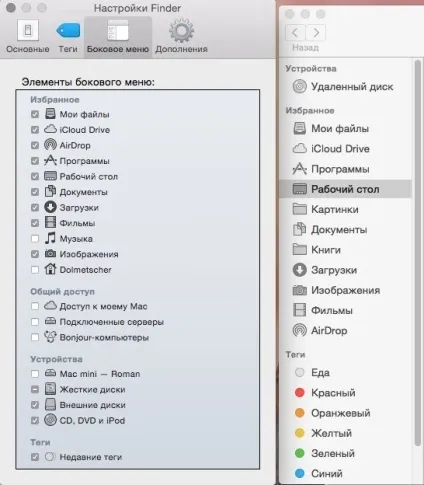Click the Подключенные серверы icon
Screen dimensions: 424x485
(x=50, y=321)
